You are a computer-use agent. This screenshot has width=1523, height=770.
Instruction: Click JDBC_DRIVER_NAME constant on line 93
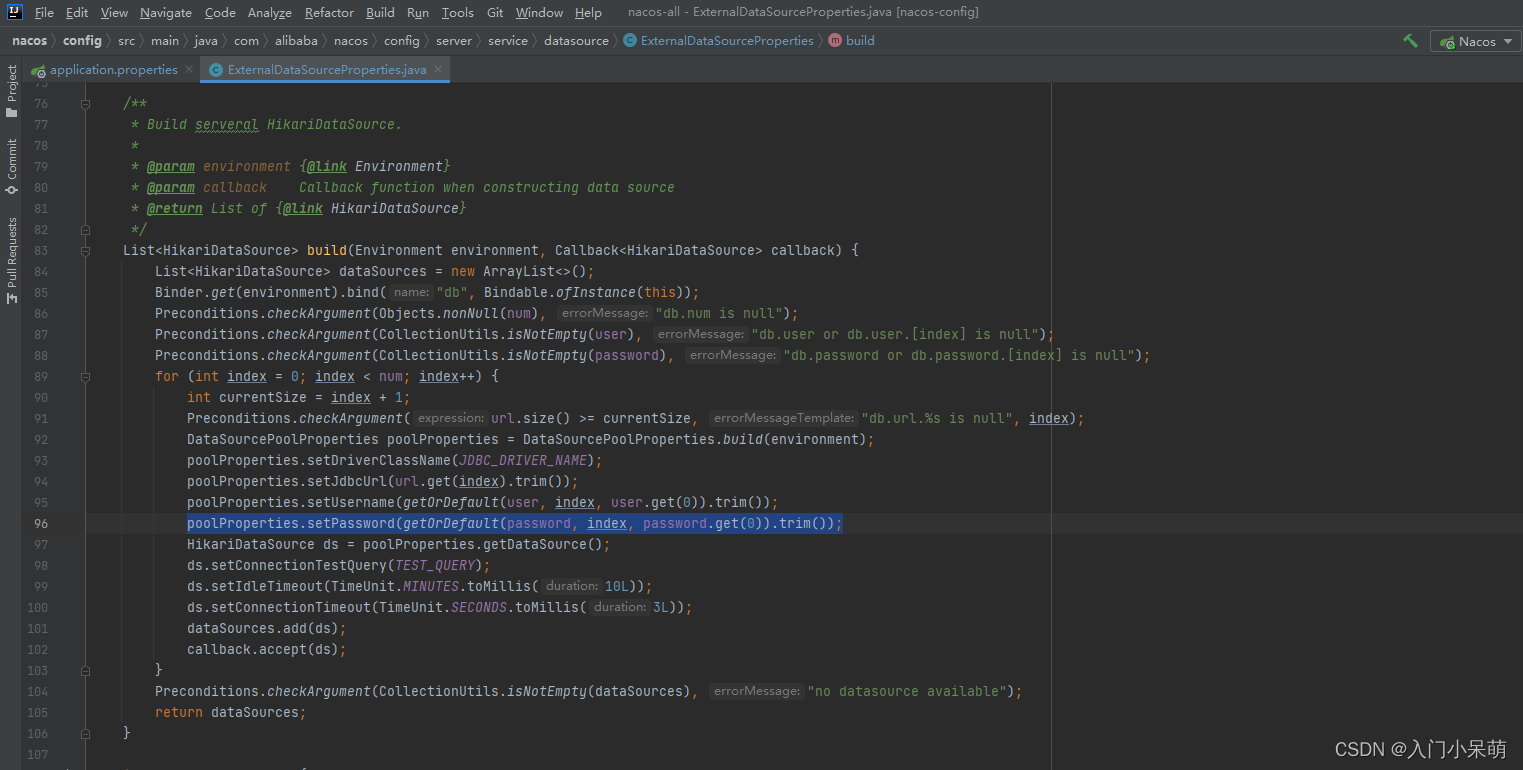point(523,460)
